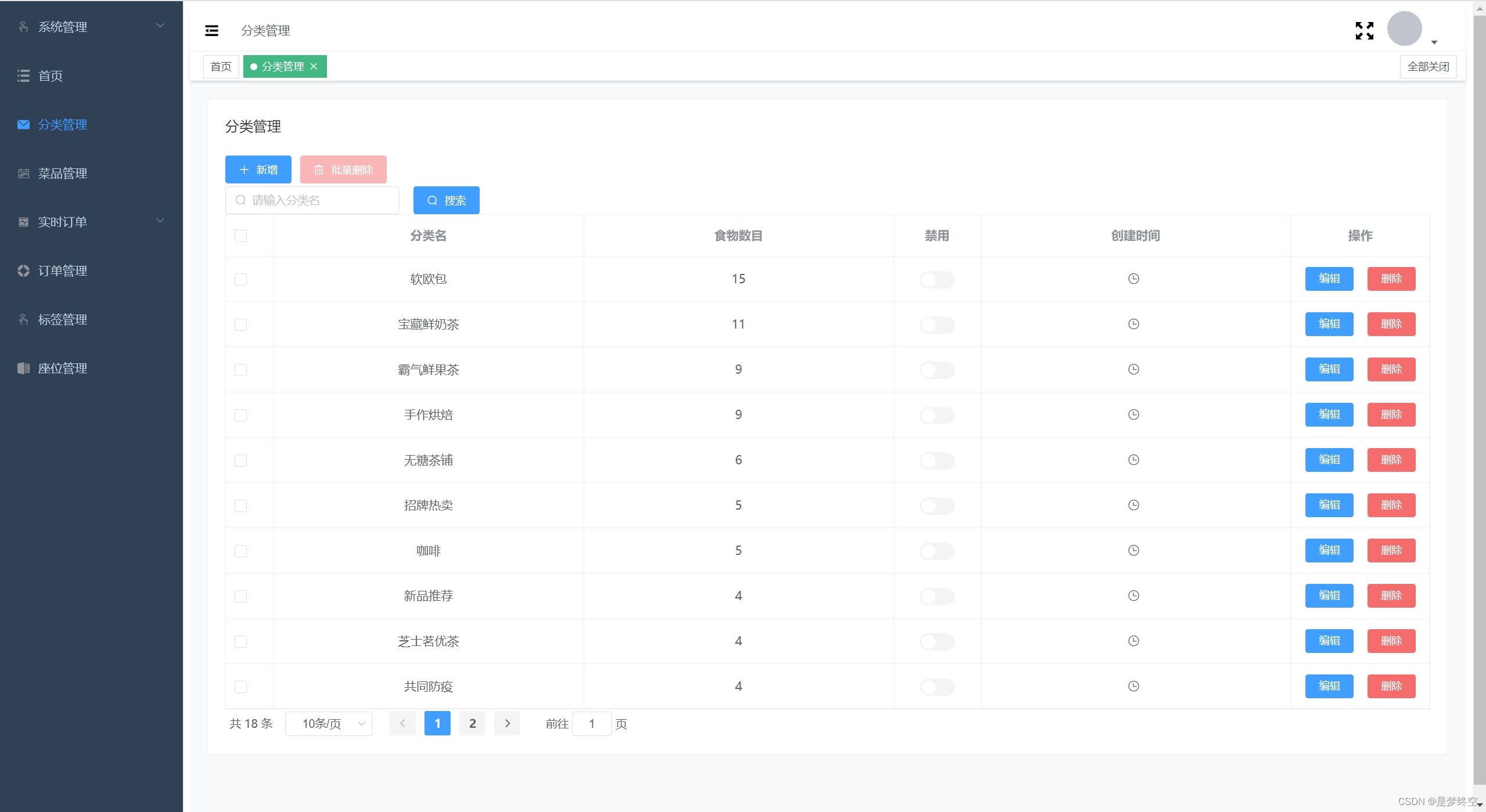The height and width of the screenshot is (812, 1486).
Task: Select all rows with header checkbox
Action: point(240,236)
